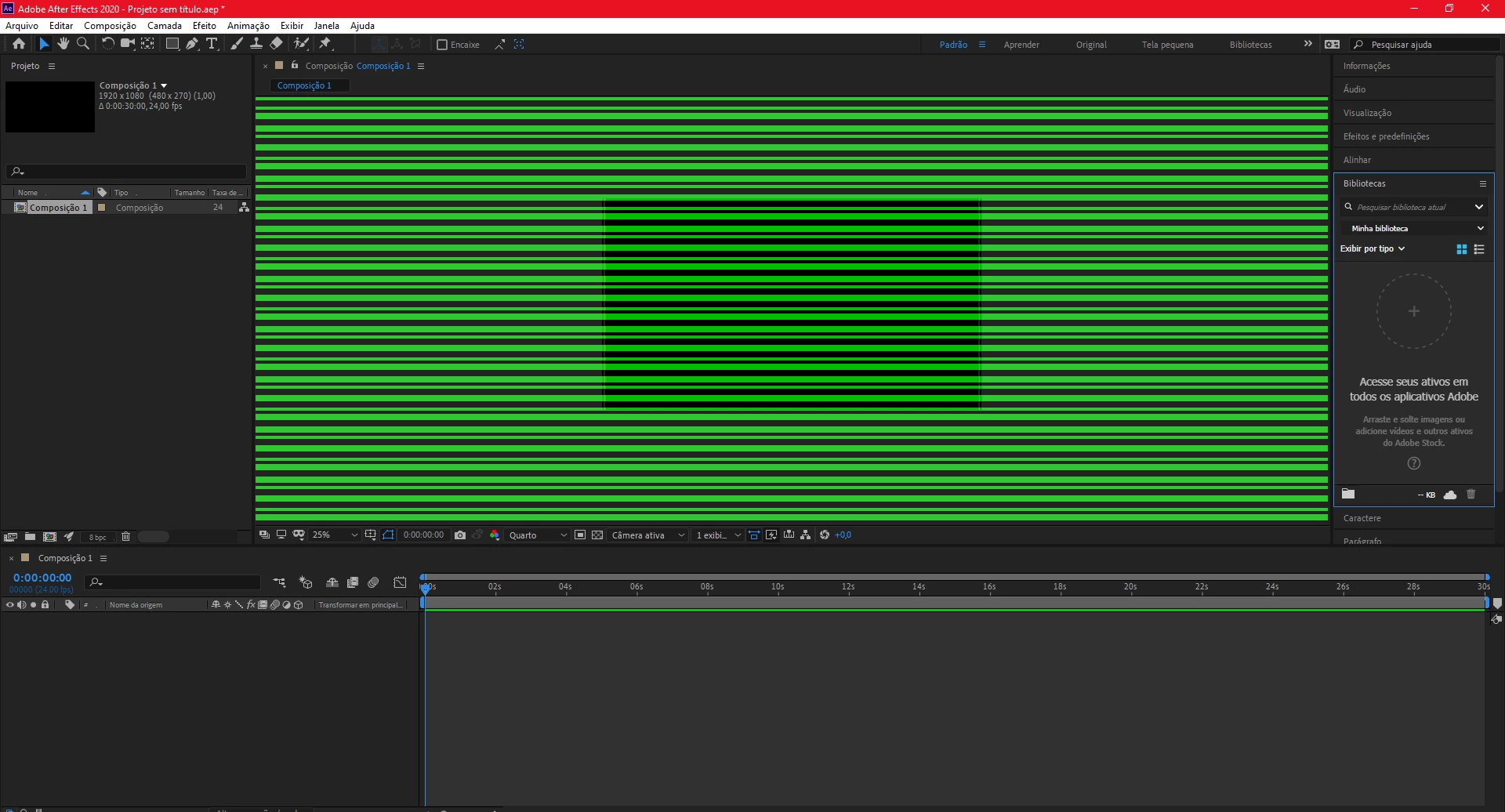
Task: Open the channel and color management icon
Action: pyautogui.click(x=495, y=535)
